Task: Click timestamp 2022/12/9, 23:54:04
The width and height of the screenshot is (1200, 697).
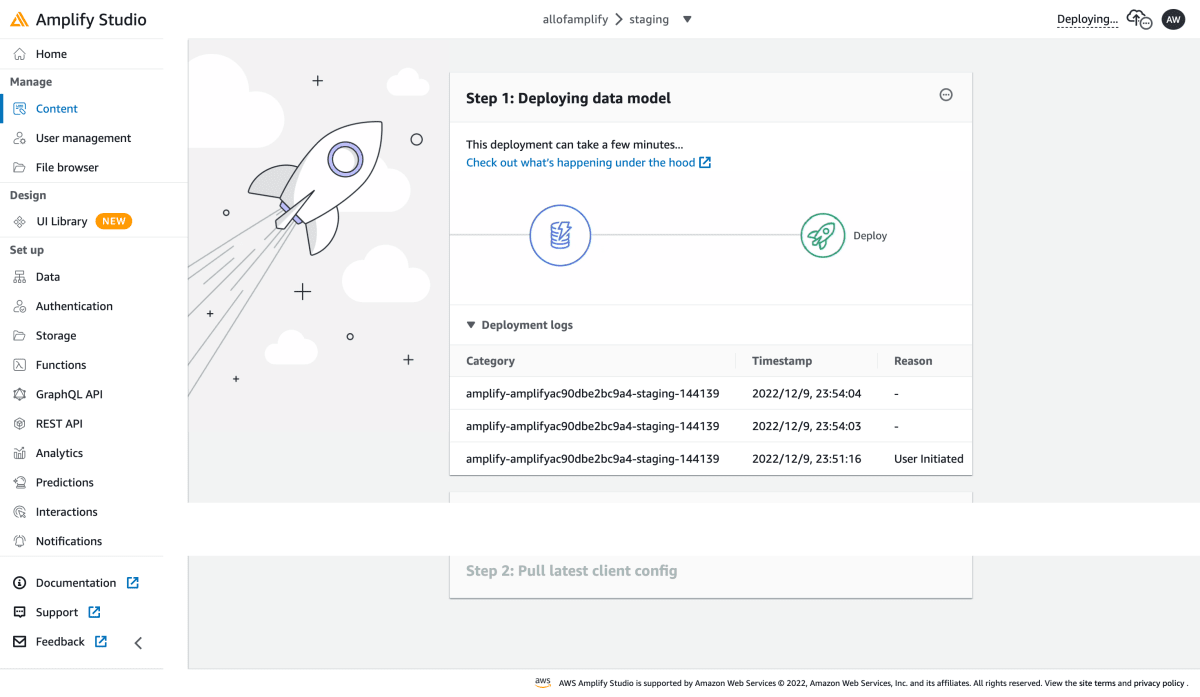Action: (806, 394)
